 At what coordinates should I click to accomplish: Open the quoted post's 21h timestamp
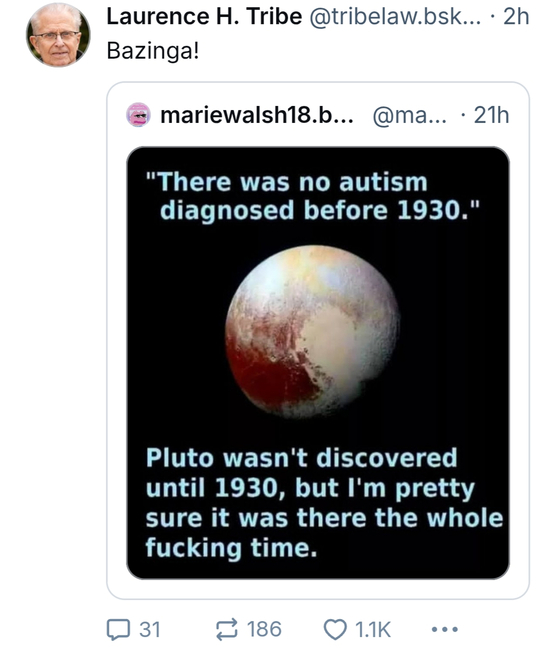point(491,115)
